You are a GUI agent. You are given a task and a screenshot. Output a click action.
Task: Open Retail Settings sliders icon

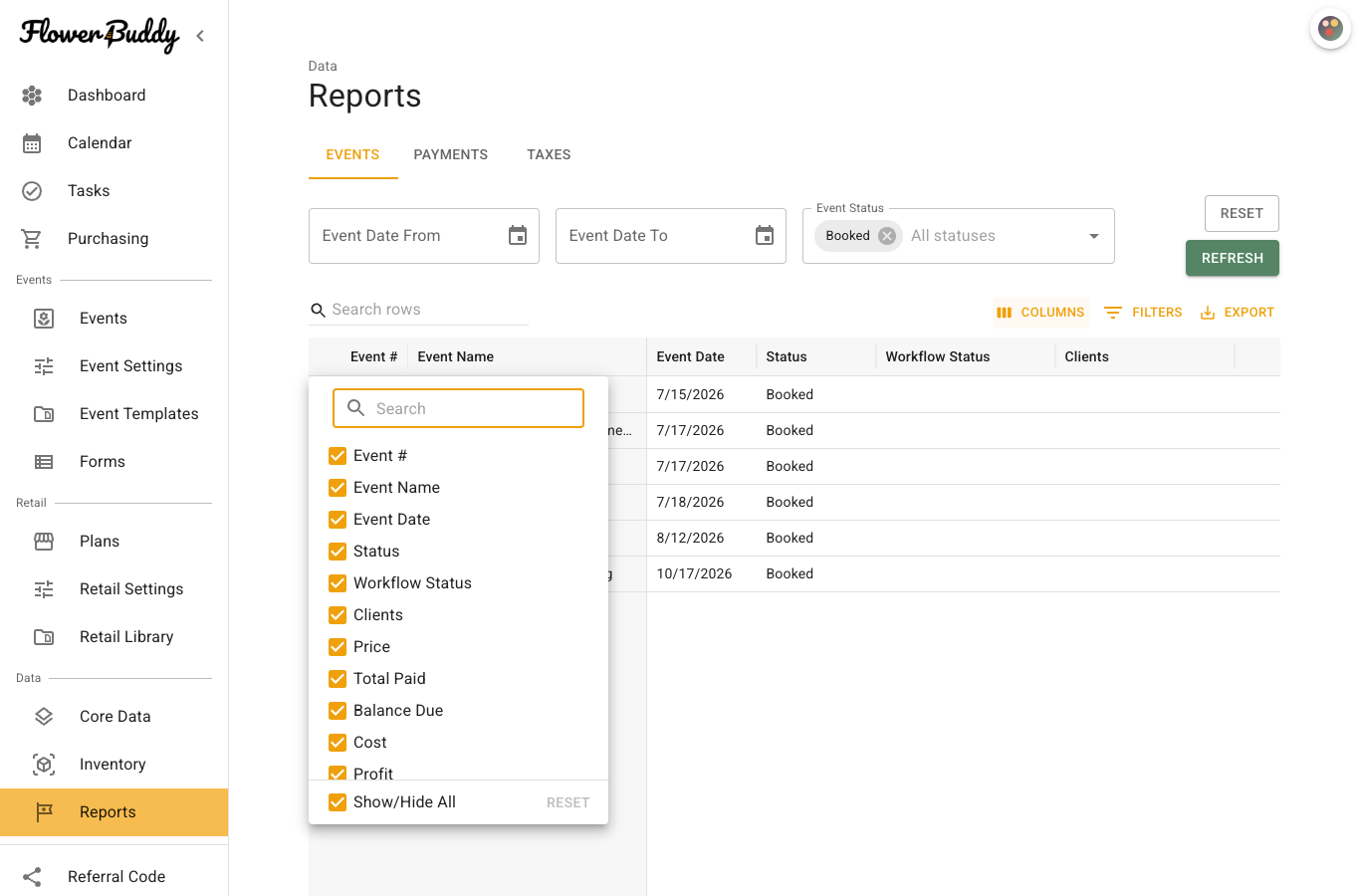point(44,589)
